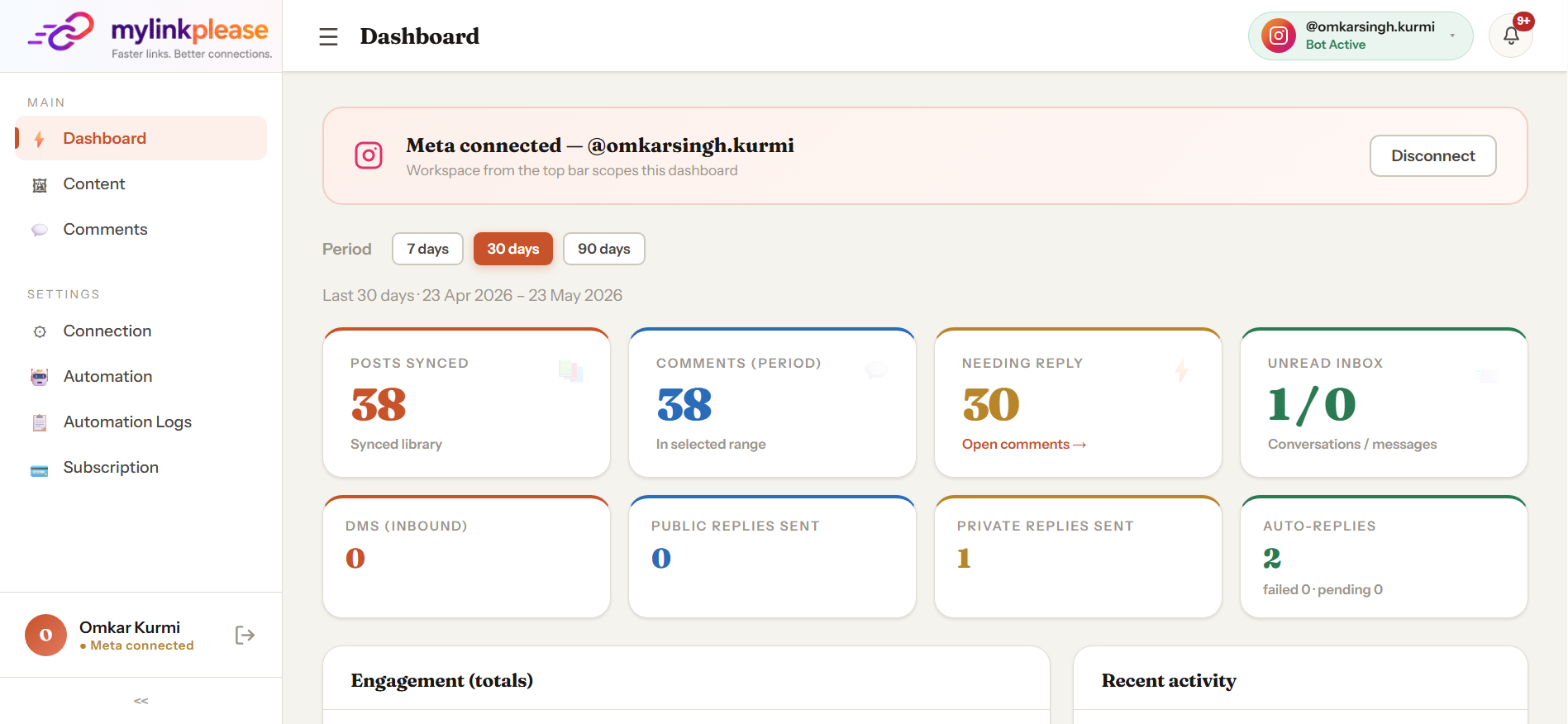Click the Disconnect button

coord(1433,155)
